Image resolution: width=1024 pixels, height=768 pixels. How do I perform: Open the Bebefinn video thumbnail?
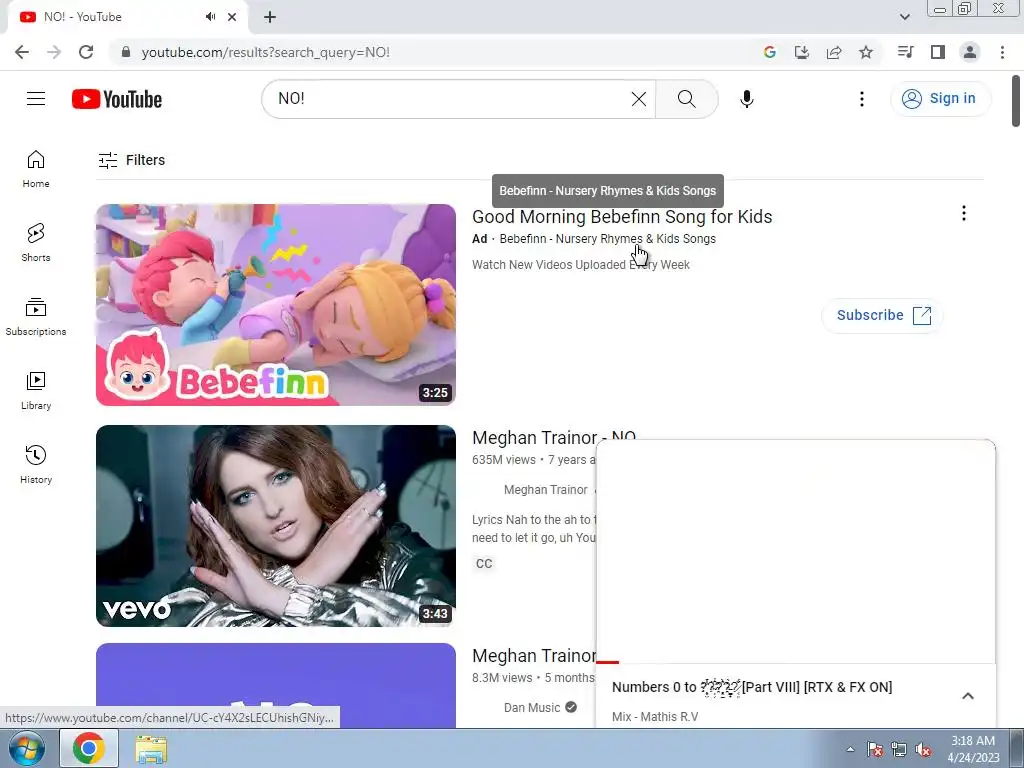click(276, 305)
